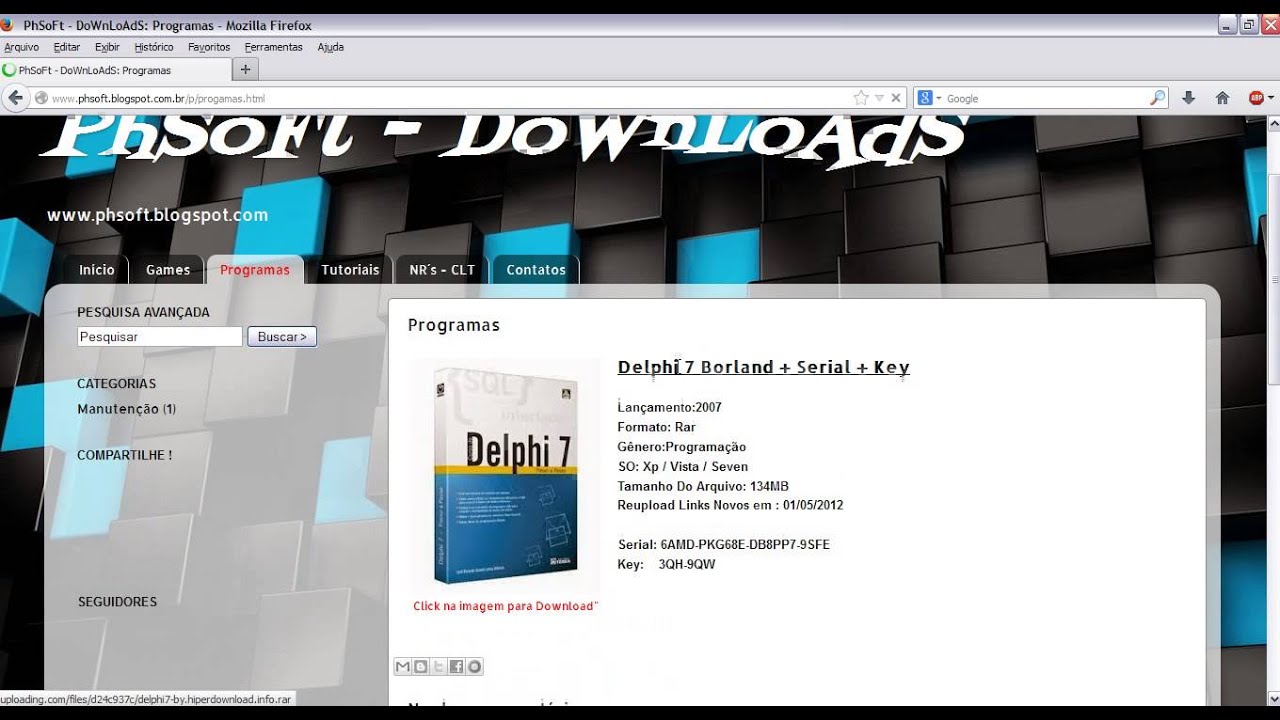Open search engine selector dropdown
This screenshot has height=720, width=1280.
pos(939,98)
